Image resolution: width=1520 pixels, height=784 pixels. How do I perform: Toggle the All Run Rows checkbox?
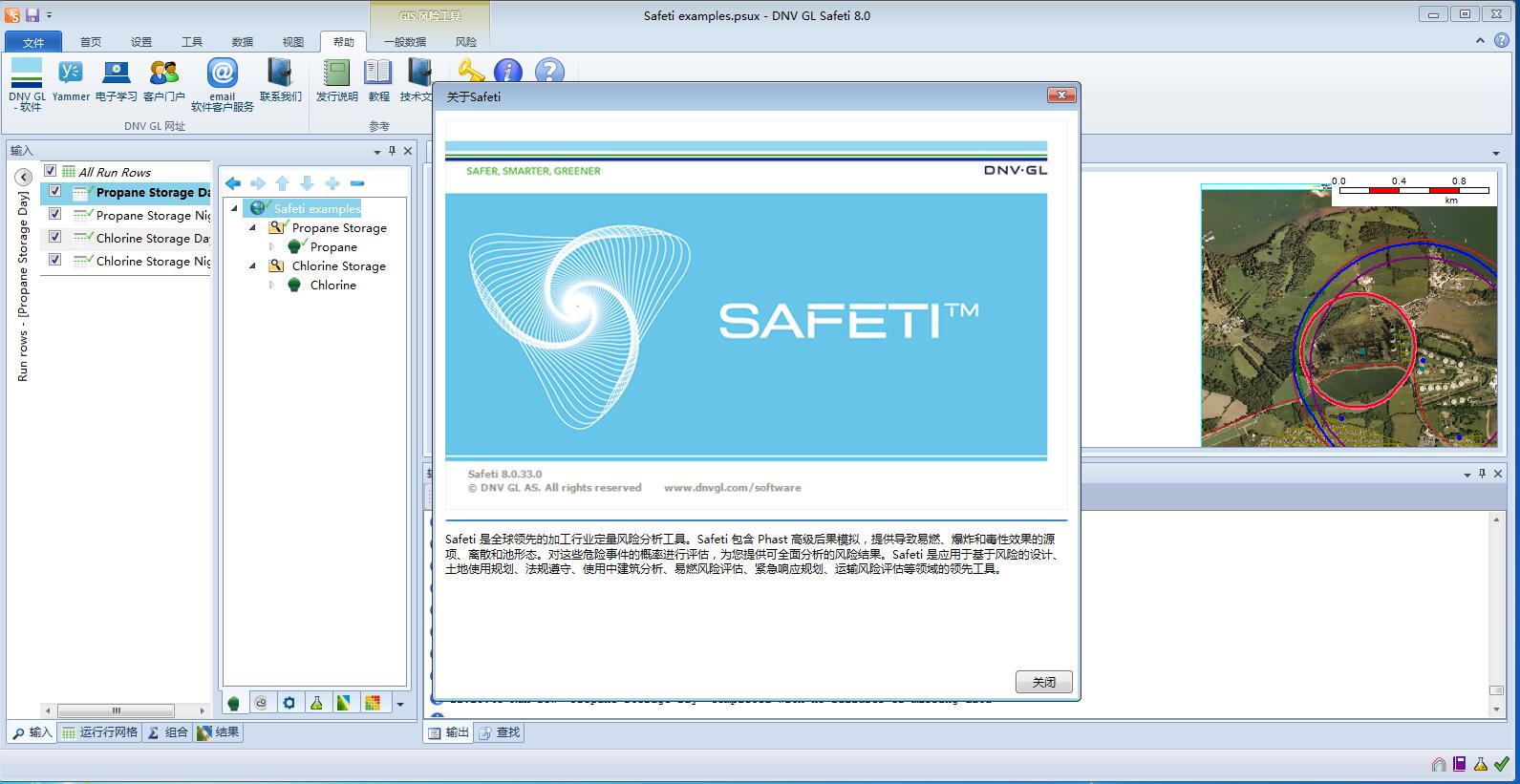click(x=51, y=171)
